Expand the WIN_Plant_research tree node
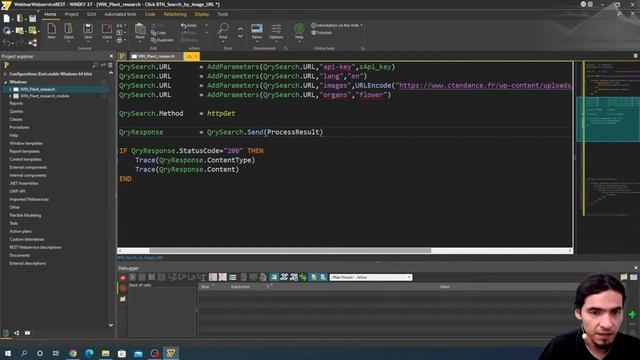This screenshot has width=640, height=360. [x=10, y=89]
